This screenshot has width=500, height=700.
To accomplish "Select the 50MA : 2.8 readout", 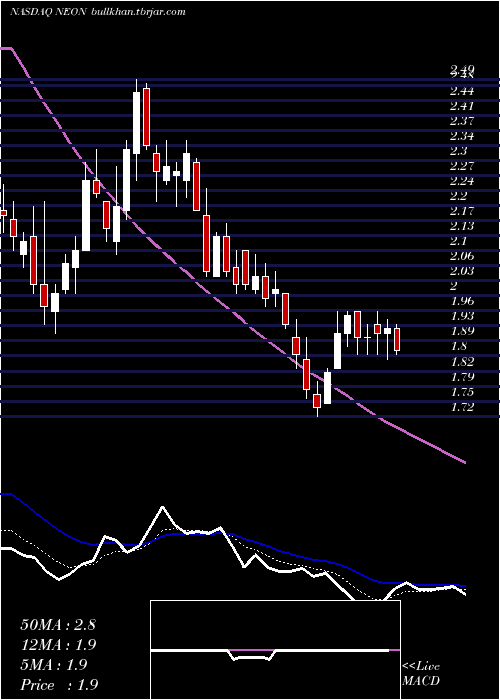I will coord(58,625).
